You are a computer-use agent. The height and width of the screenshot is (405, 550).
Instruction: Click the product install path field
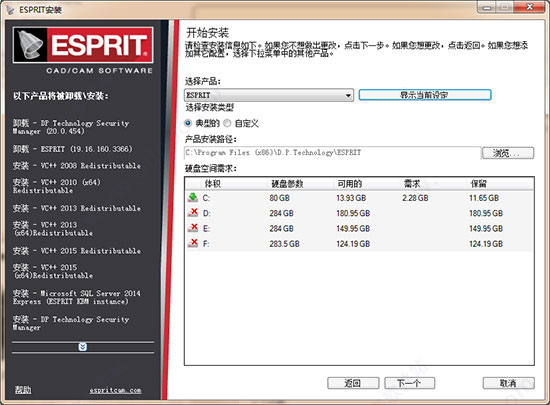(x=332, y=153)
